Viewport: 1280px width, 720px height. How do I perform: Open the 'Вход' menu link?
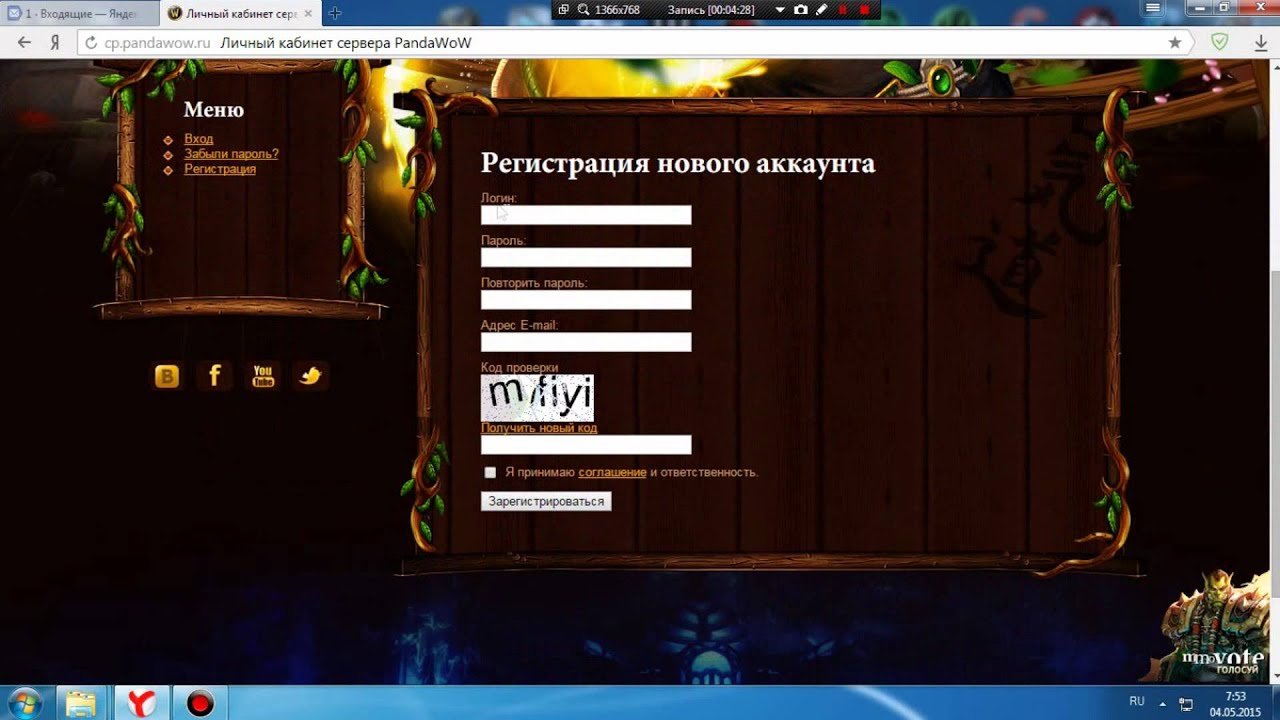[x=198, y=139]
